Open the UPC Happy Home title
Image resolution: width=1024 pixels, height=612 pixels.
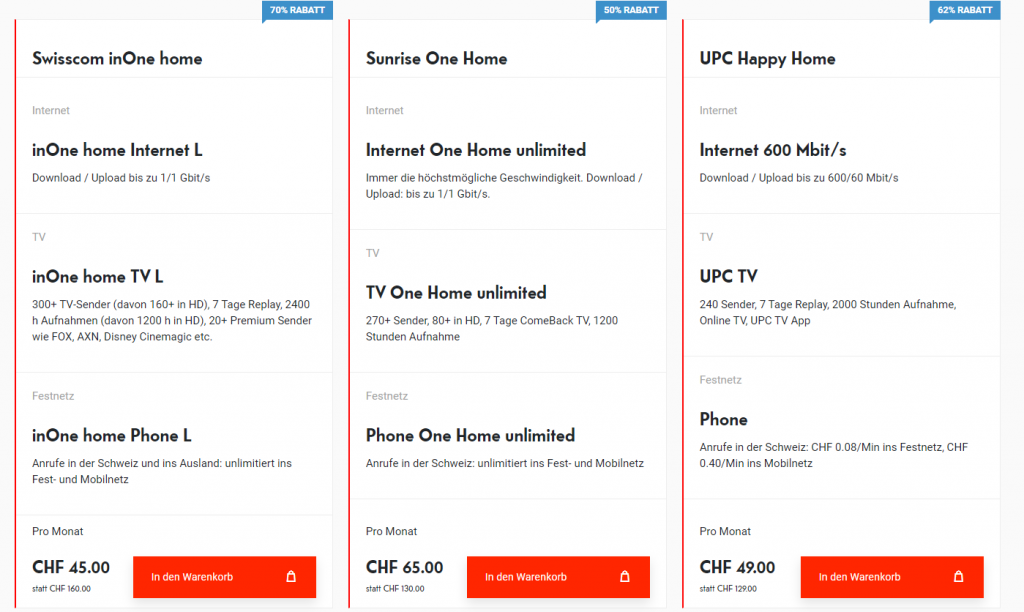click(x=767, y=59)
